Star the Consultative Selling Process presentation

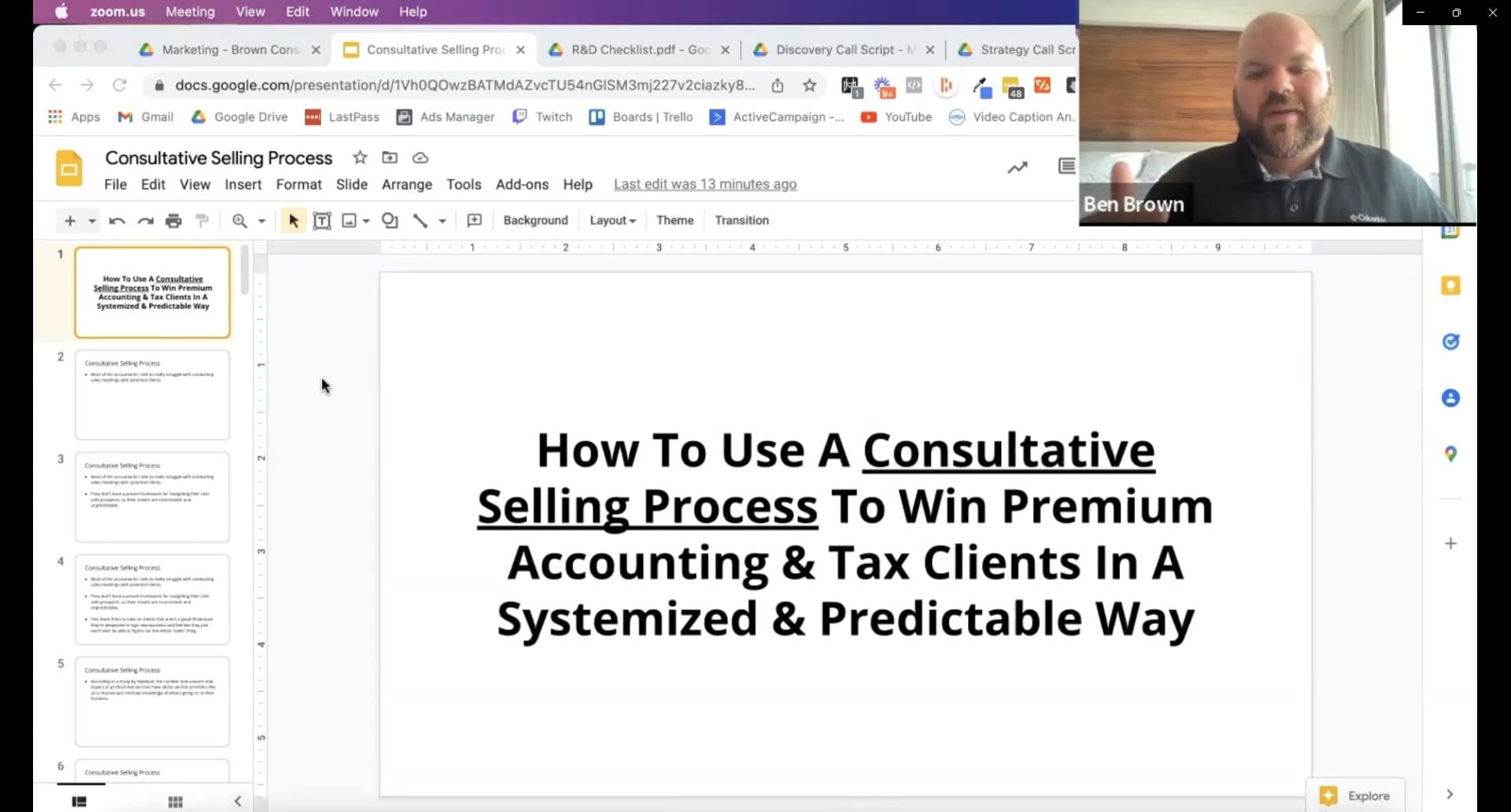[360, 157]
